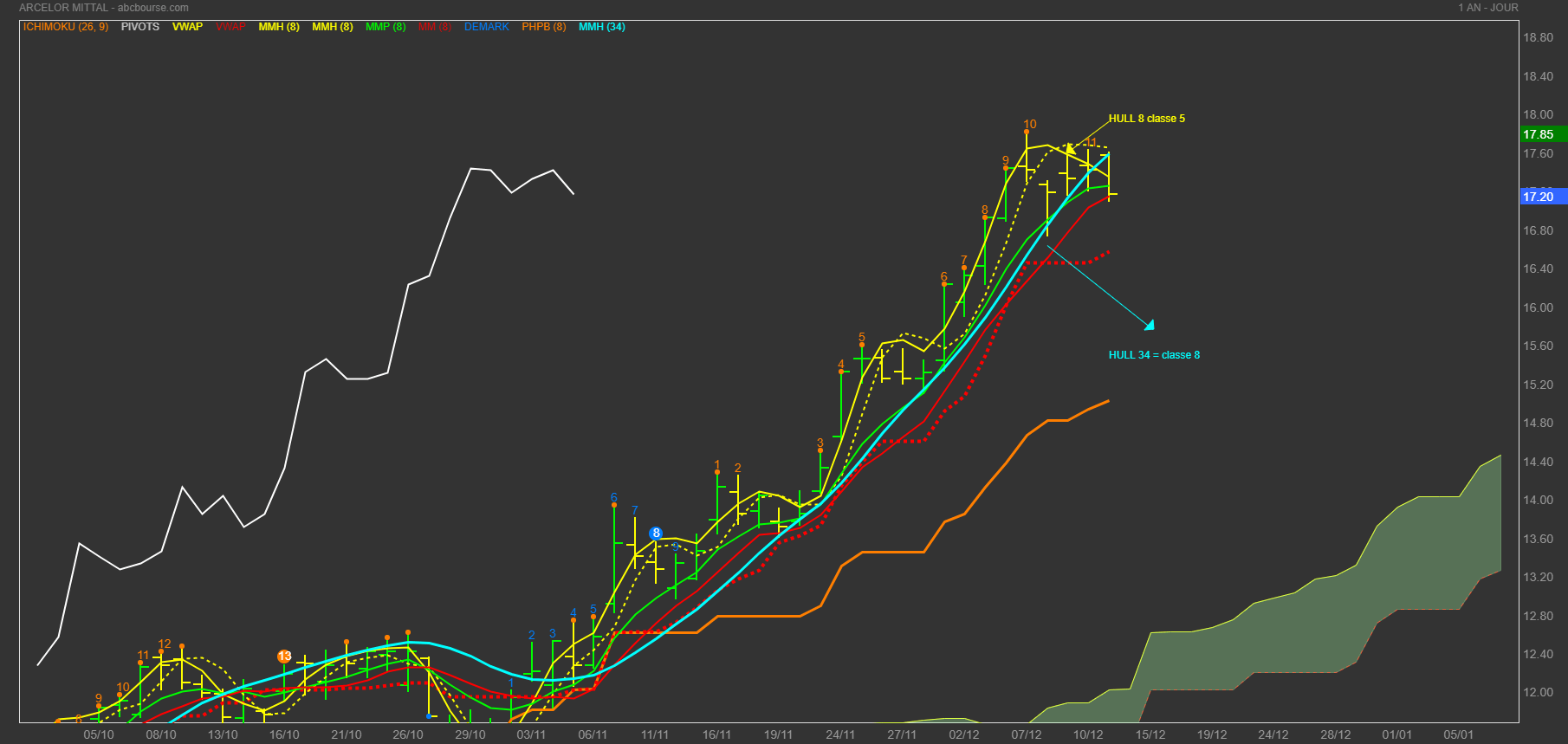The width and height of the screenshot is (1568, 744).
Task: Click the blue circled 8 DeMark marker
Action: pos(656,534)
